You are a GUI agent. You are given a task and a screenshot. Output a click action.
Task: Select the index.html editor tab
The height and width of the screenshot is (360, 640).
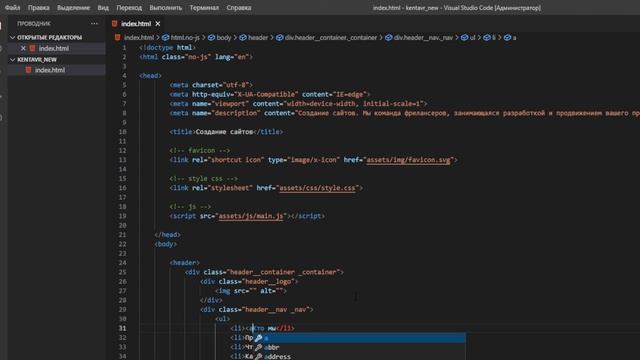[136, 24]
